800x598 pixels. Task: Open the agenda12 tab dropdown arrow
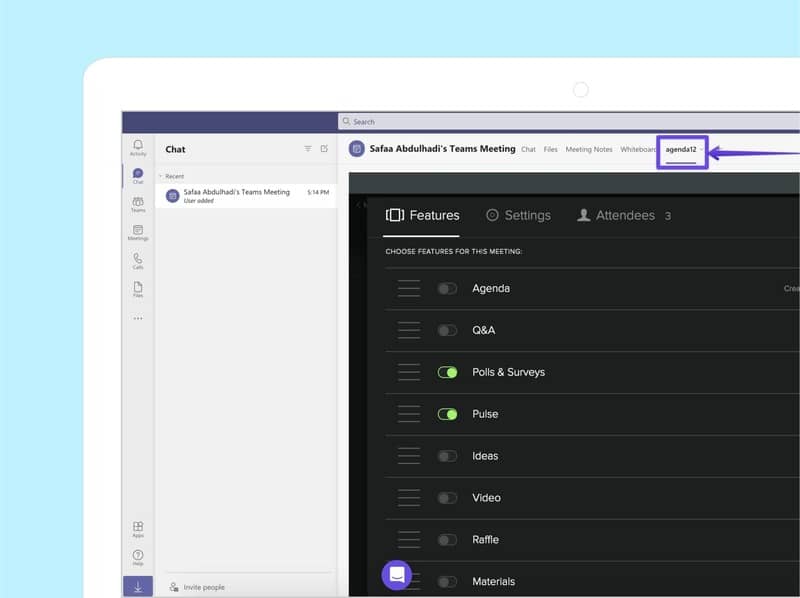pyautogui.click(x=702, y=150)
